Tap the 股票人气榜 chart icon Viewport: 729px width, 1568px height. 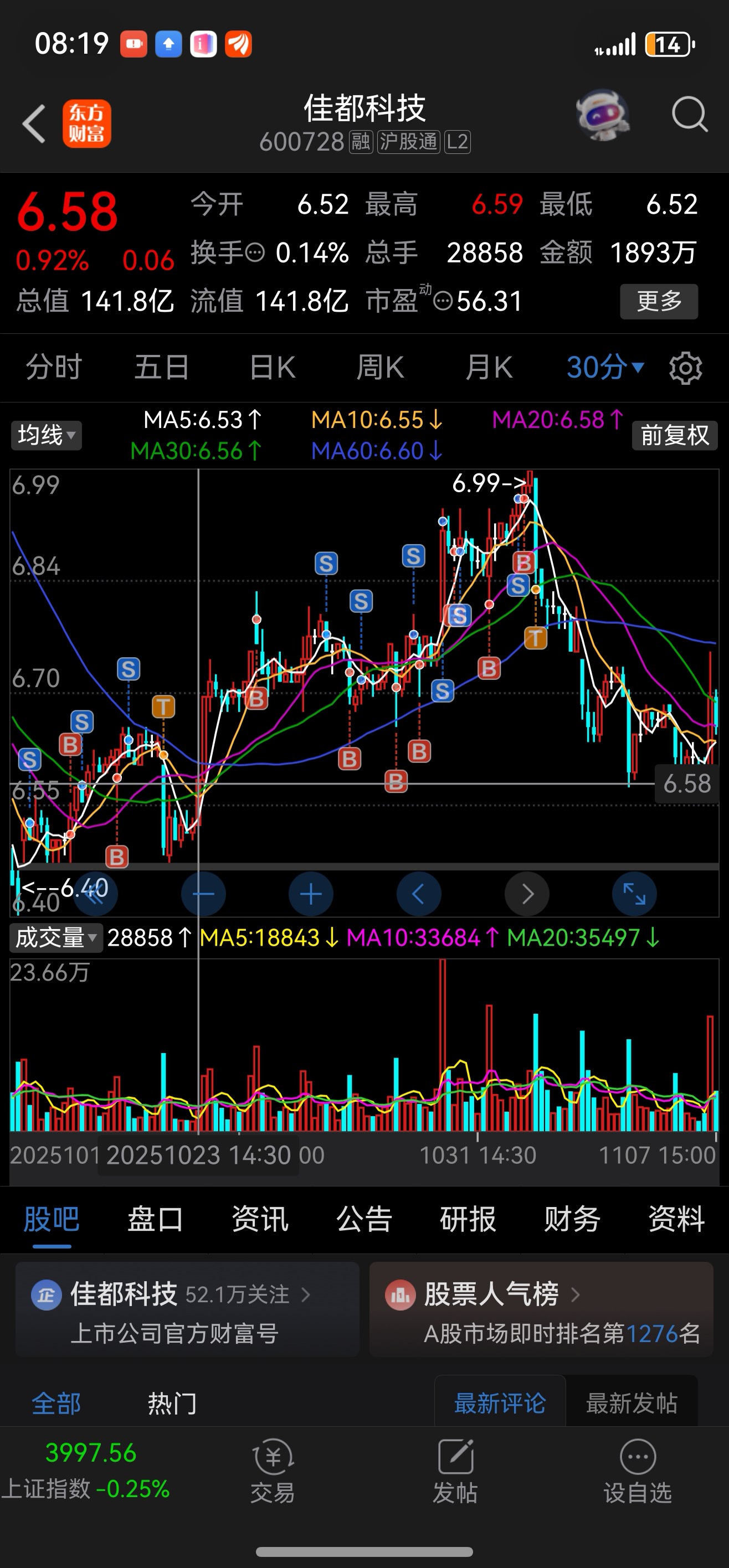(x=400, y=1295)
